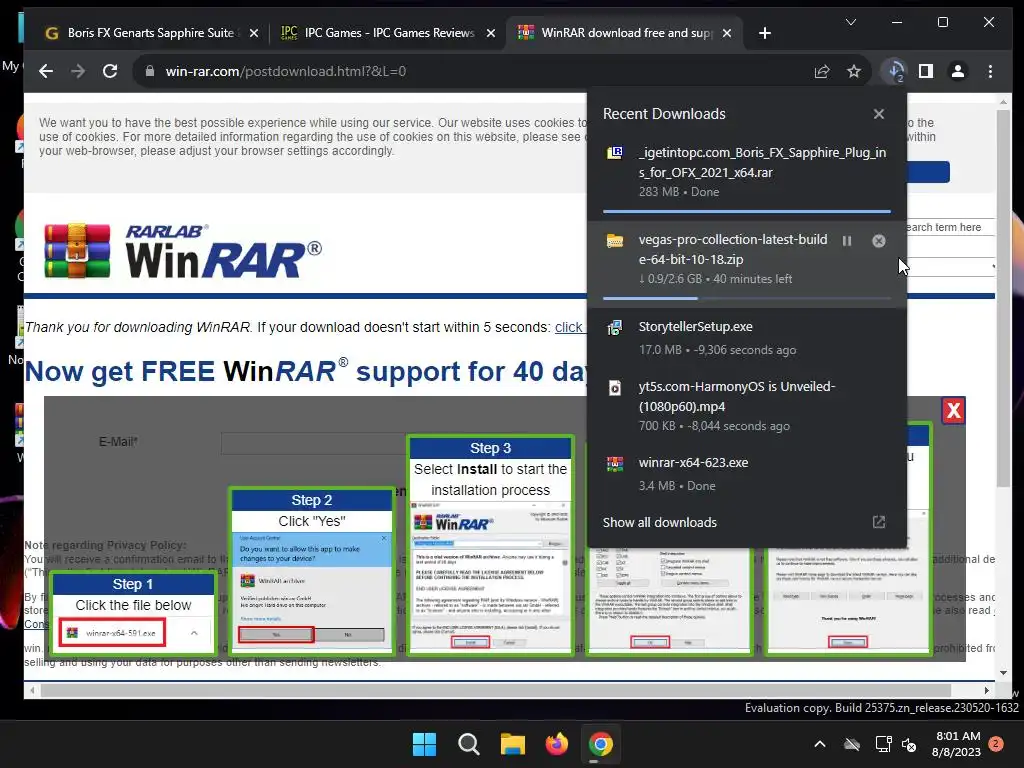Viewport: 1024px width, 768px height.
Task: Click the site padlock icon
Action: [x=150, y=71]
